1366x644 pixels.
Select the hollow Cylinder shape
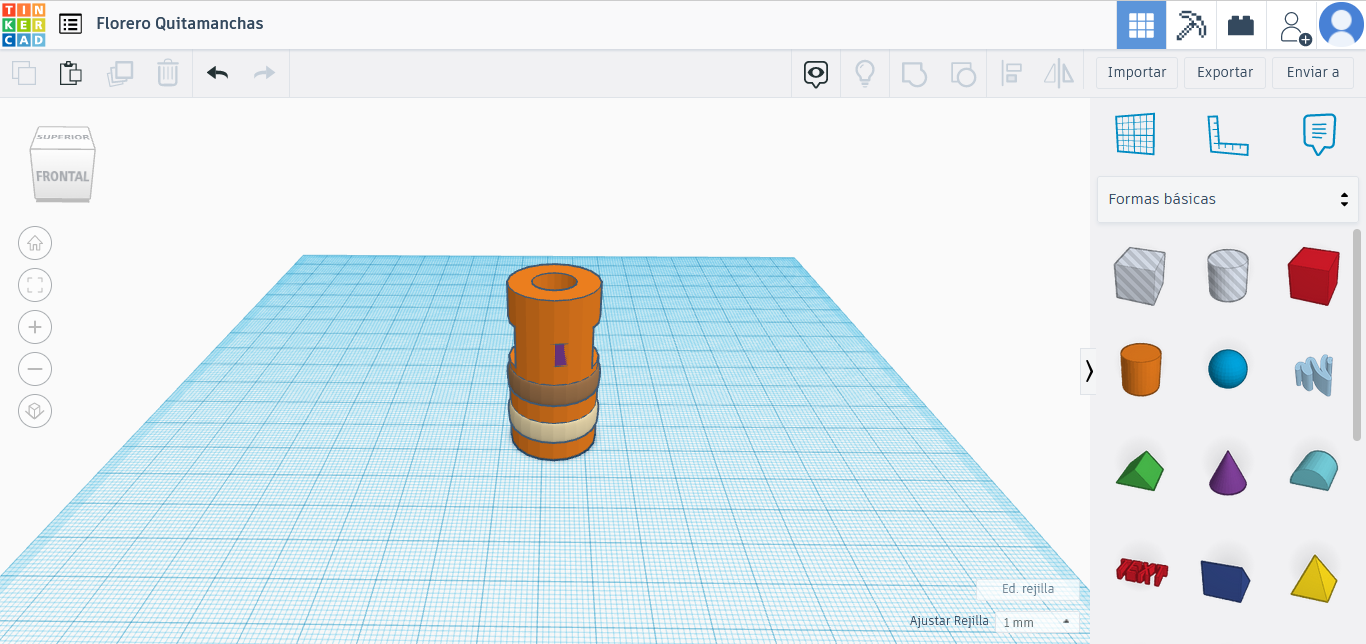click(1227, 275)
